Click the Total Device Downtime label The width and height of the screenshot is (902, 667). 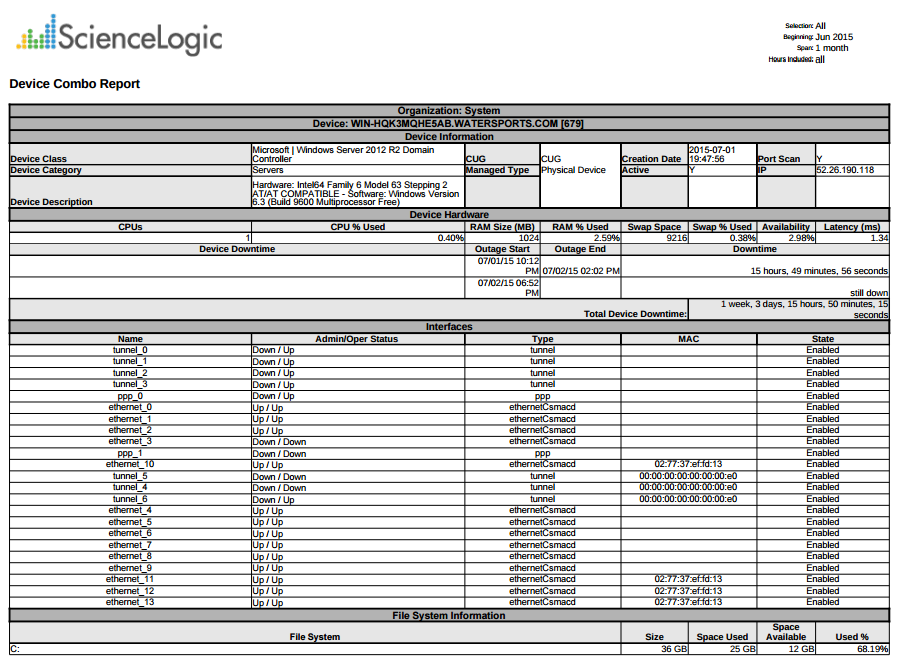635,314
